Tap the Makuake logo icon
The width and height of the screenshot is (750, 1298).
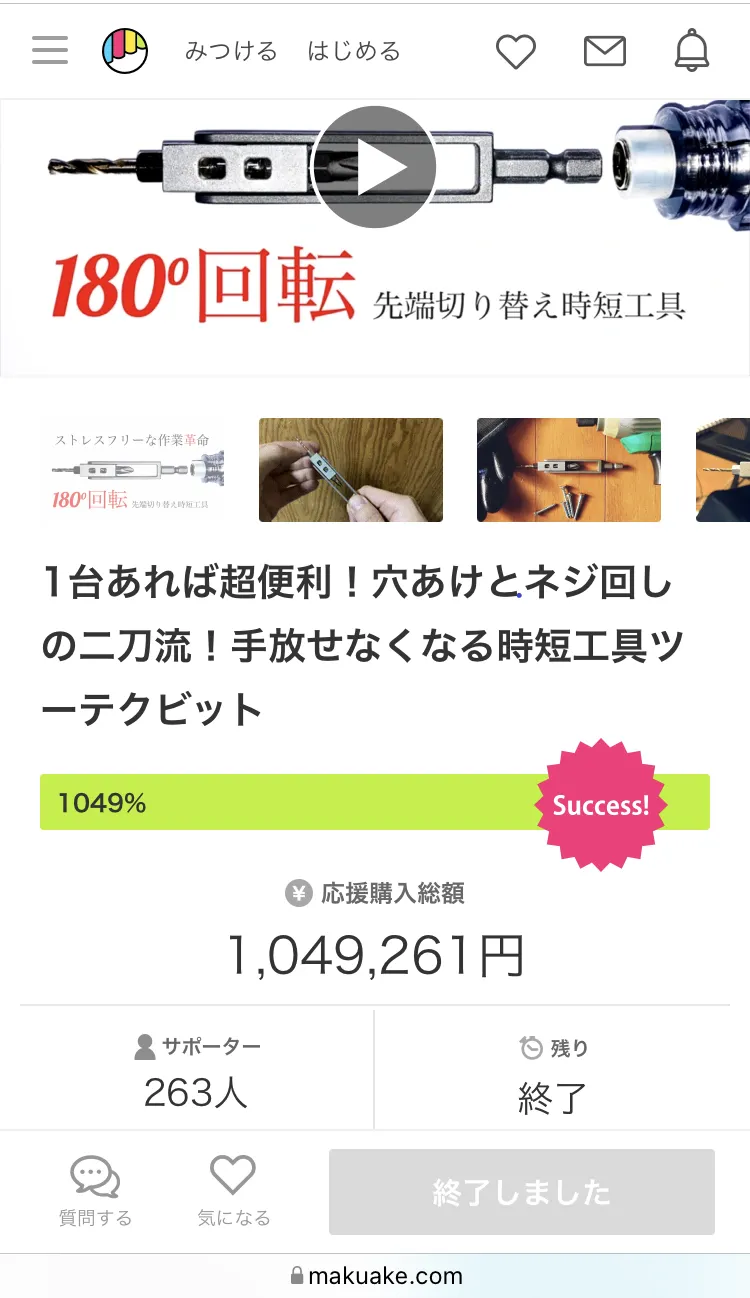(x=125, y=51)
